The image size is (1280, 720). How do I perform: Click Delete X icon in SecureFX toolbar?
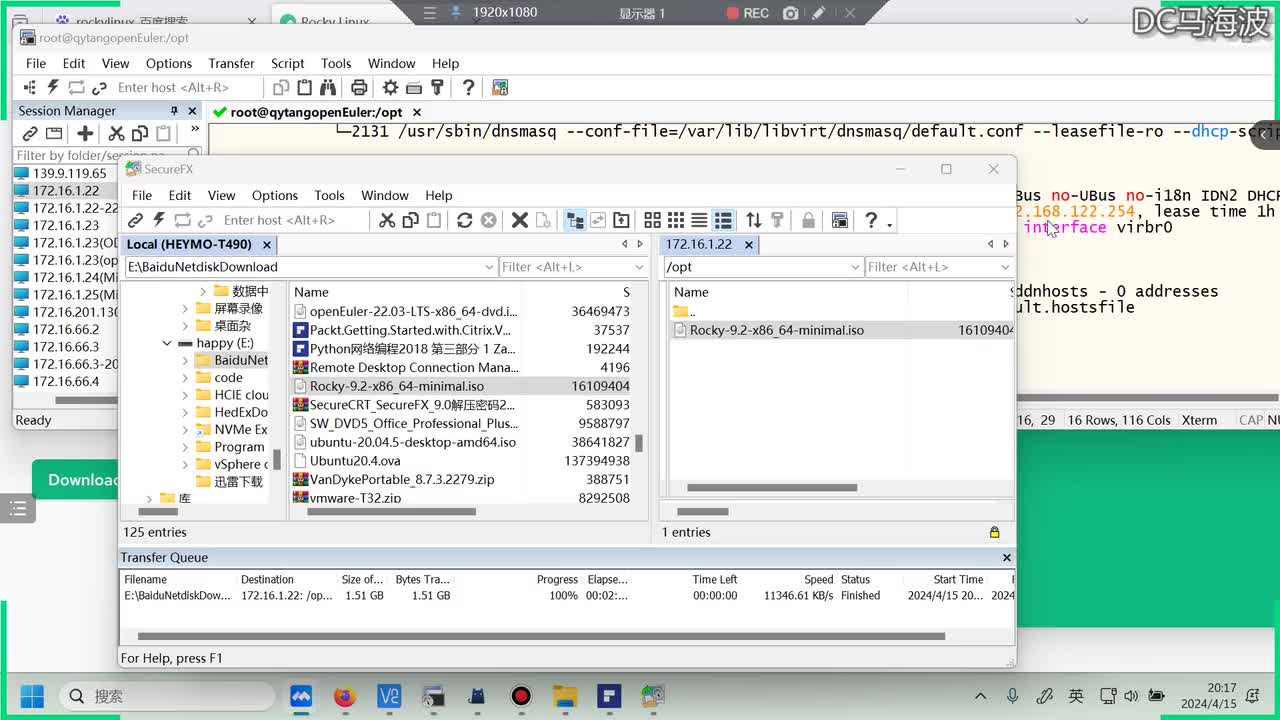(x=520, y=220)
